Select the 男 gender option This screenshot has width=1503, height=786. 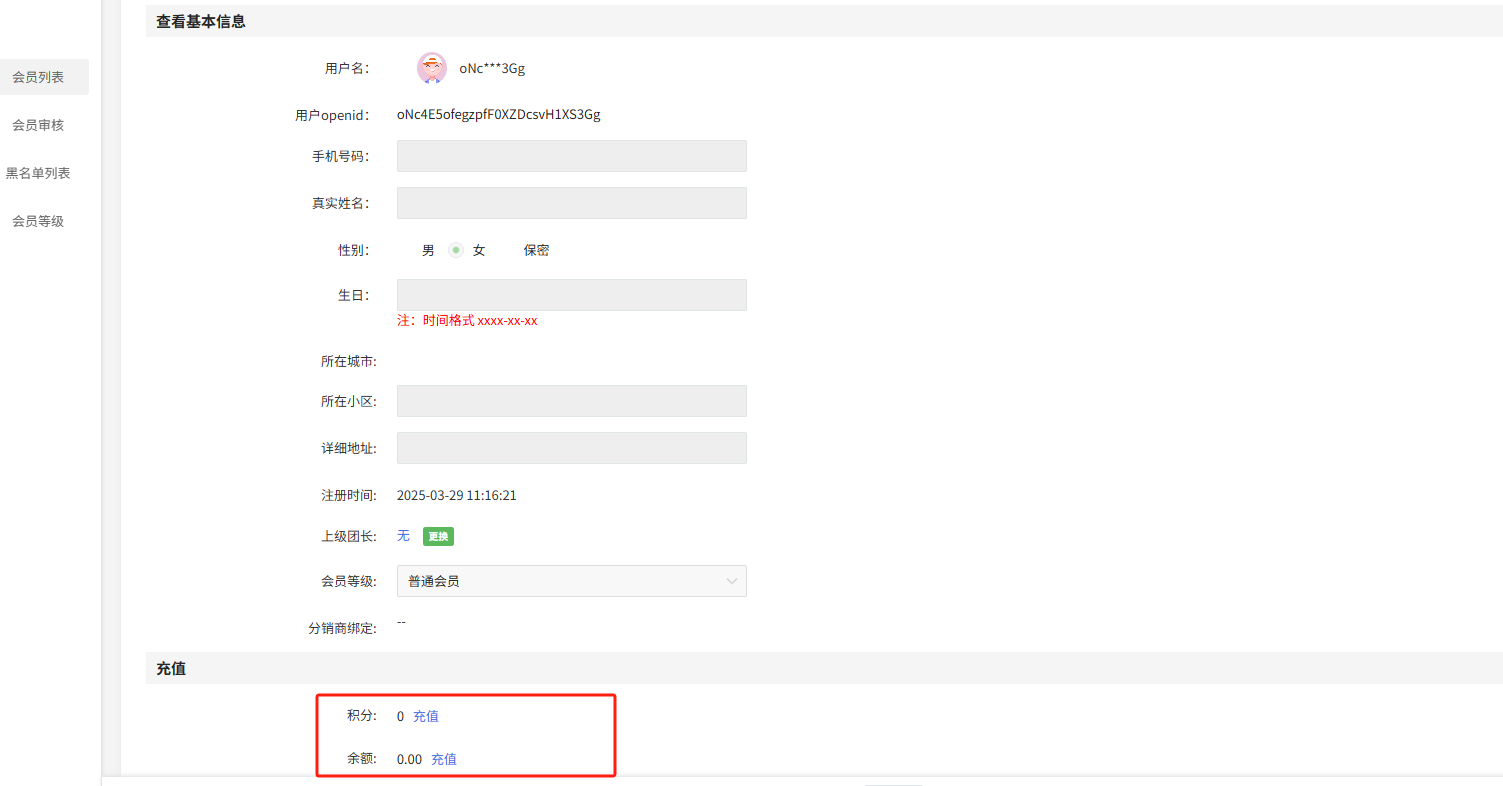click(427, 250)
